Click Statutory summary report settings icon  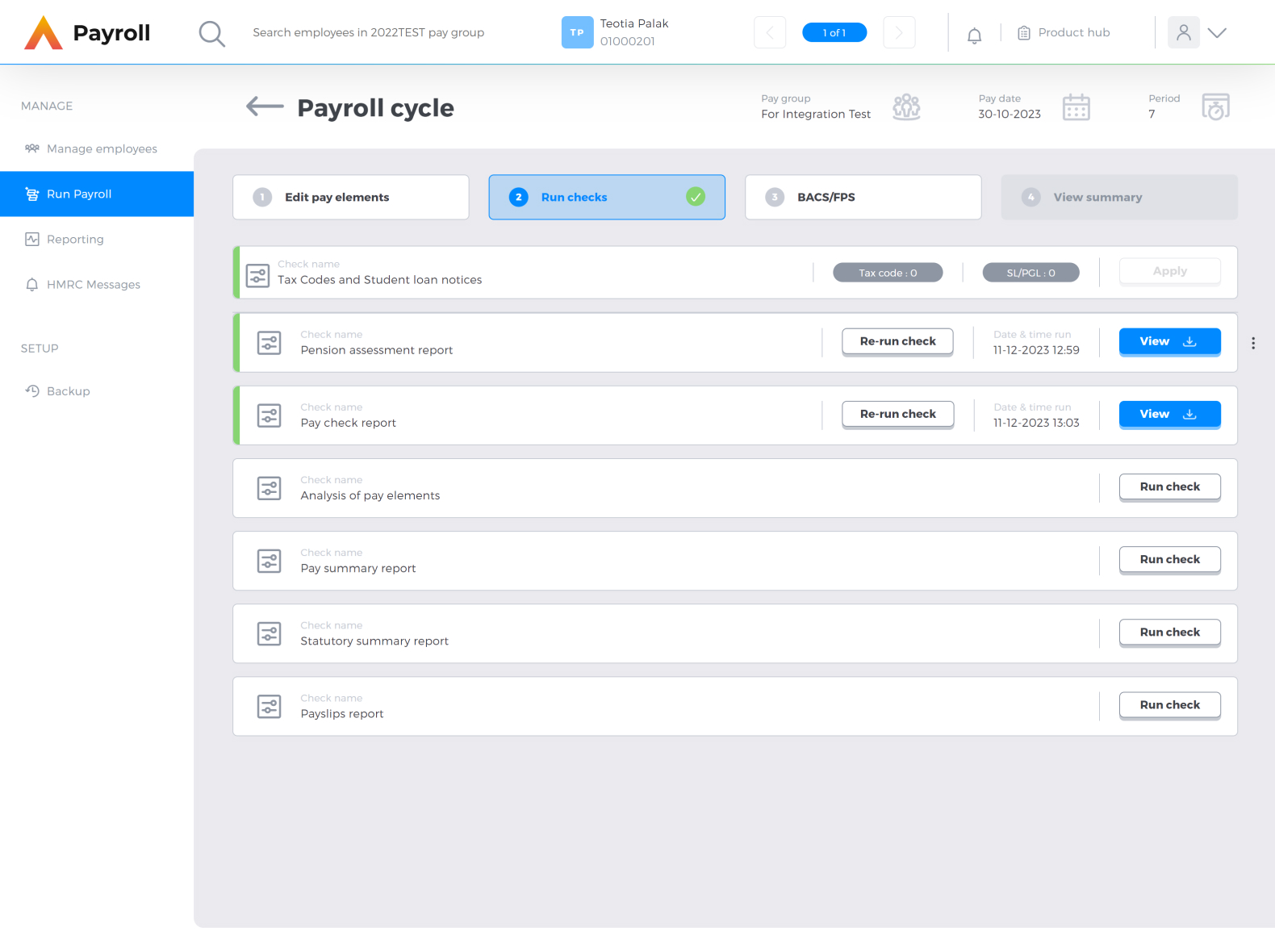click(269, 633)
